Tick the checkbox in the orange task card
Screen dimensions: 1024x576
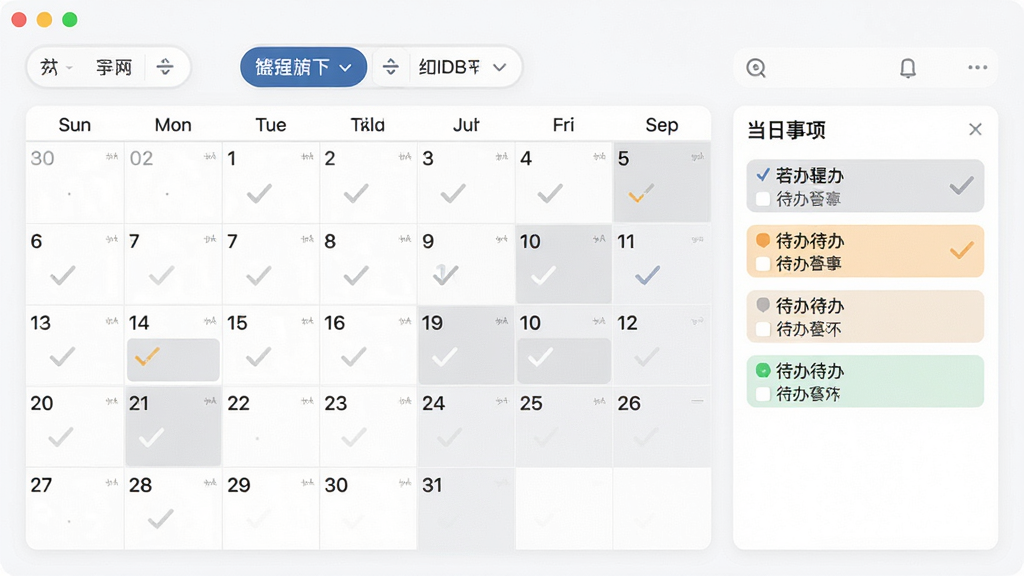click(x=762, y=264)
